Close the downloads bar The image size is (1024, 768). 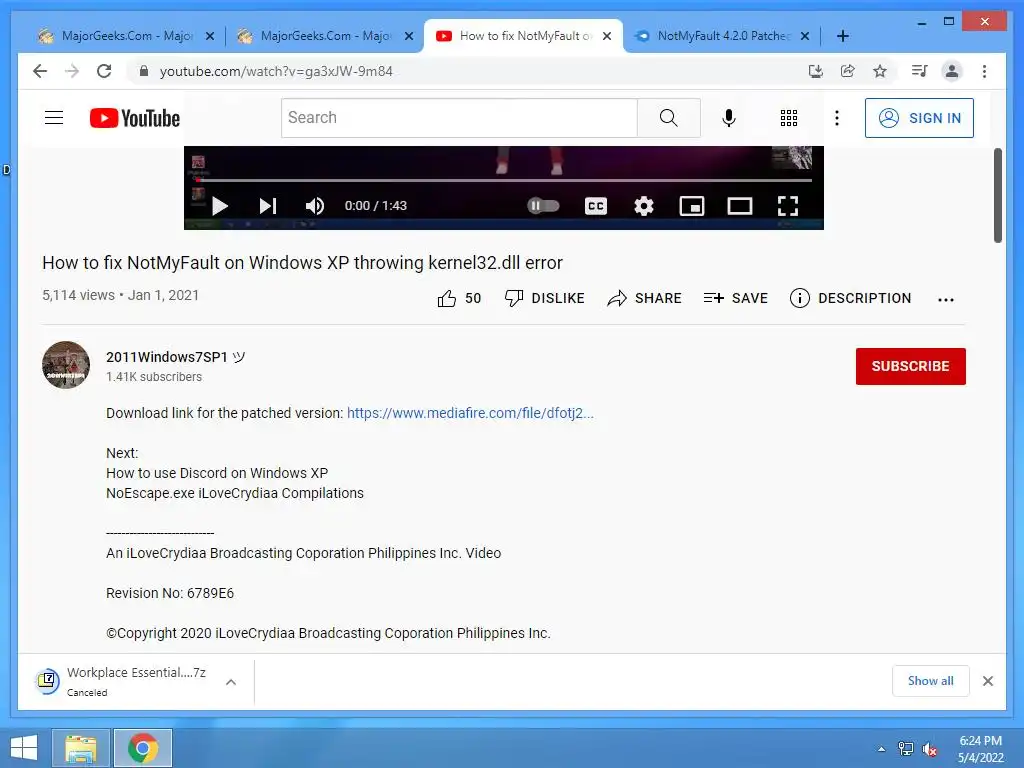988,681
